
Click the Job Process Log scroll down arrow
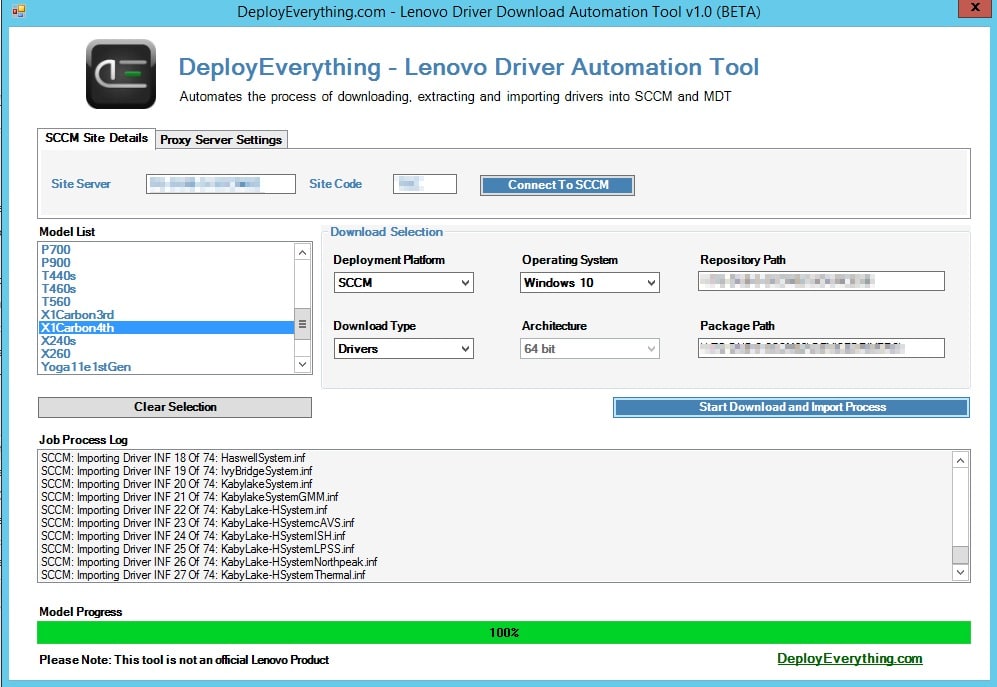point(960,572)
